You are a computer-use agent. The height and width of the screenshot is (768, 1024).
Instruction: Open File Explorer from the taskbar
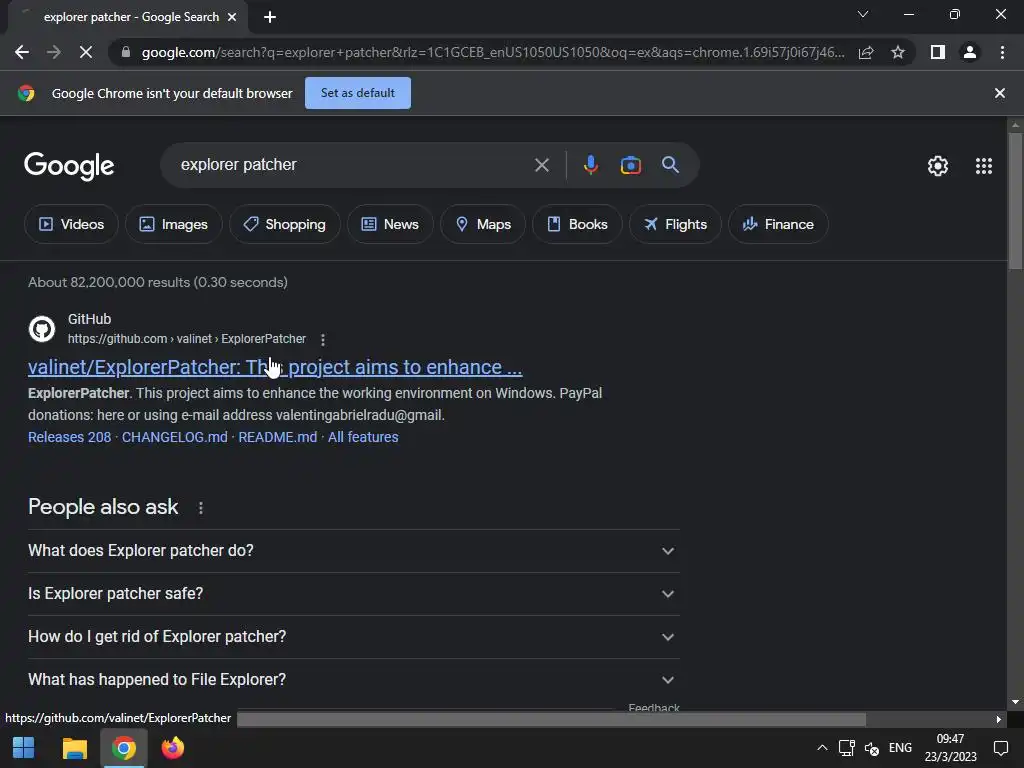(x=74, y=748)
